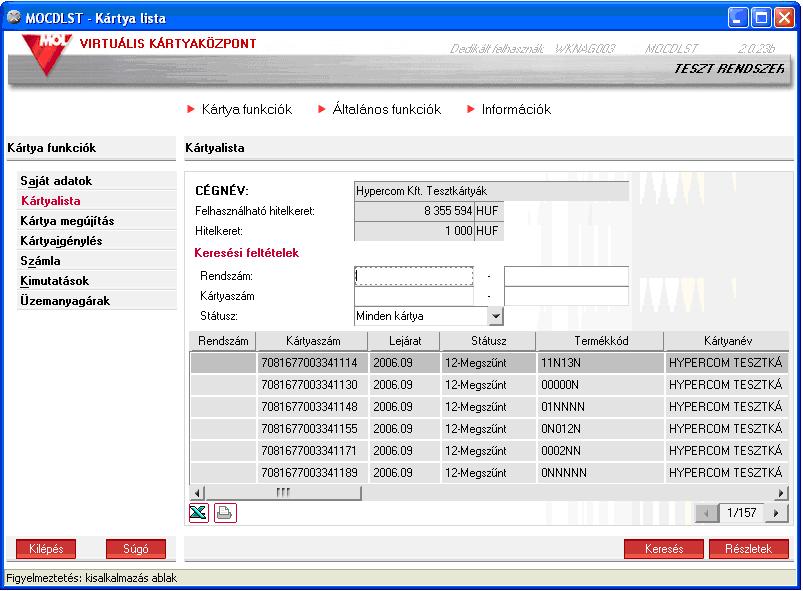
Task: Focus the first Rendszám input field
Action: pyautogui.click(x=414, y=276)
